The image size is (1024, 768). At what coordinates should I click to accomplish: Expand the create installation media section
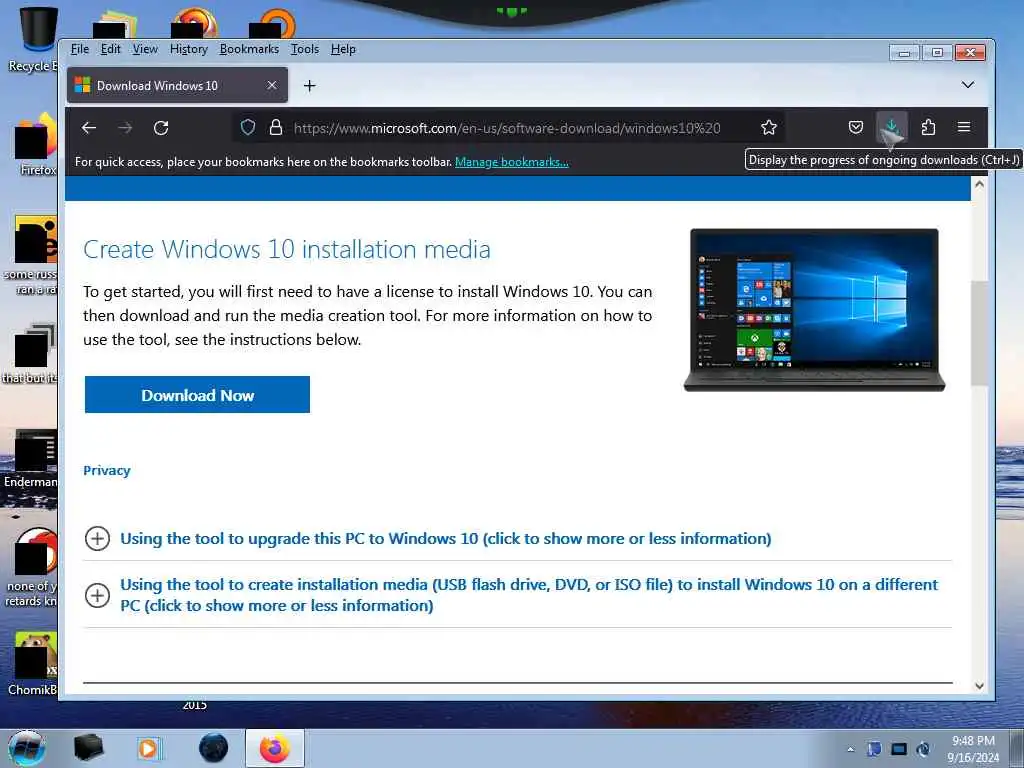tap(529, 595)
